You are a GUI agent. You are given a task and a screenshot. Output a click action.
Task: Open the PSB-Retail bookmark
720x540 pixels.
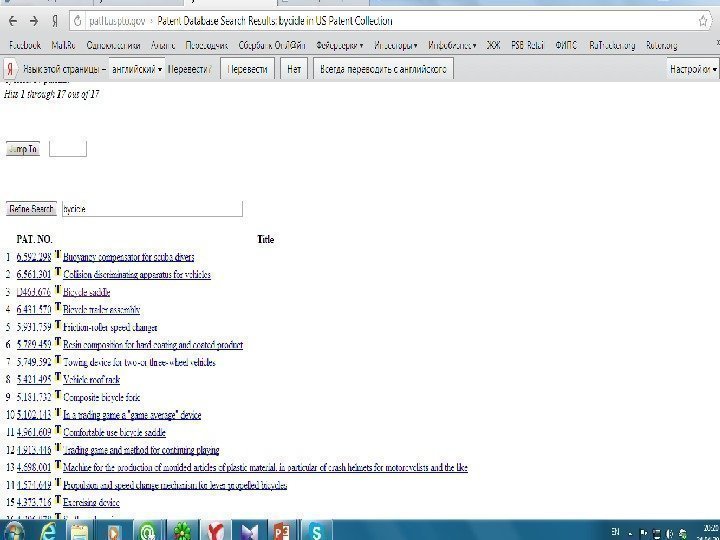point(527,45)
